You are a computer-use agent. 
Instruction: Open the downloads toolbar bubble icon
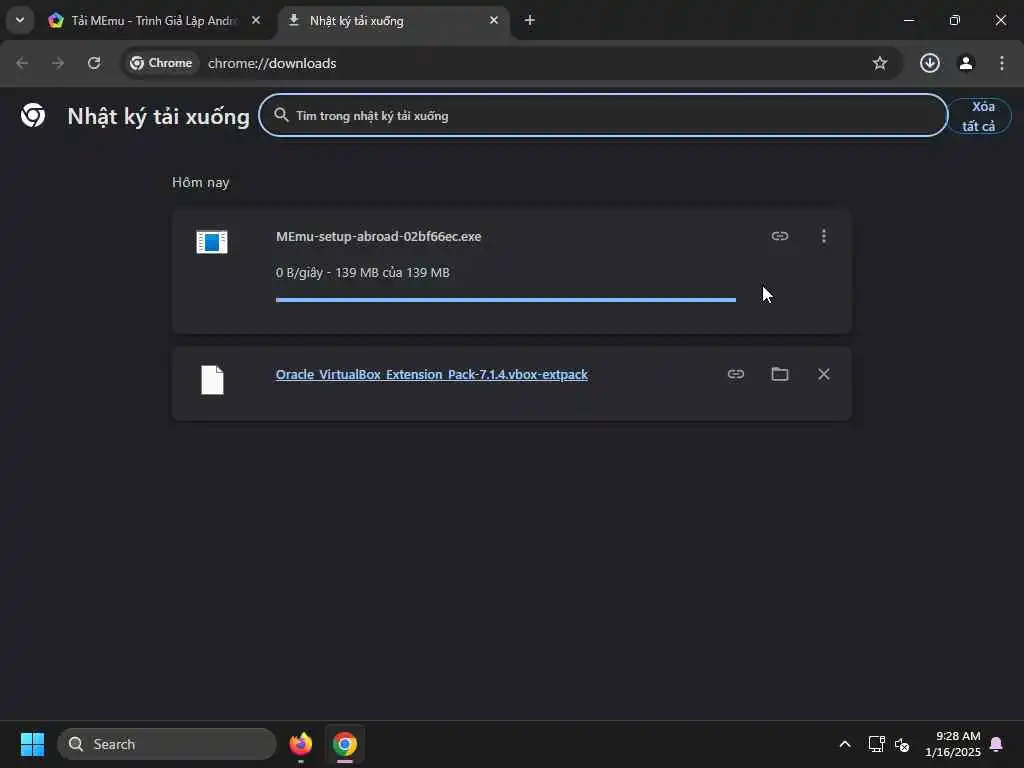(929, 63)
